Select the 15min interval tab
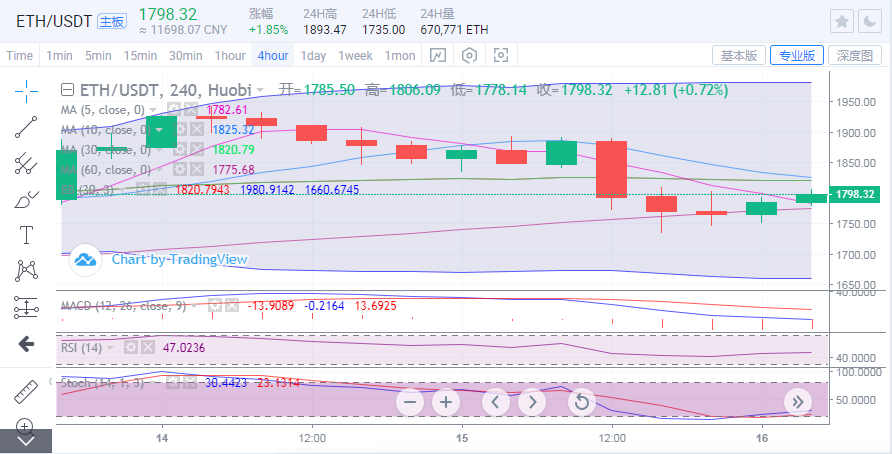Image resolution: width=892 pixels, height=454 pixels. [140, 56]
